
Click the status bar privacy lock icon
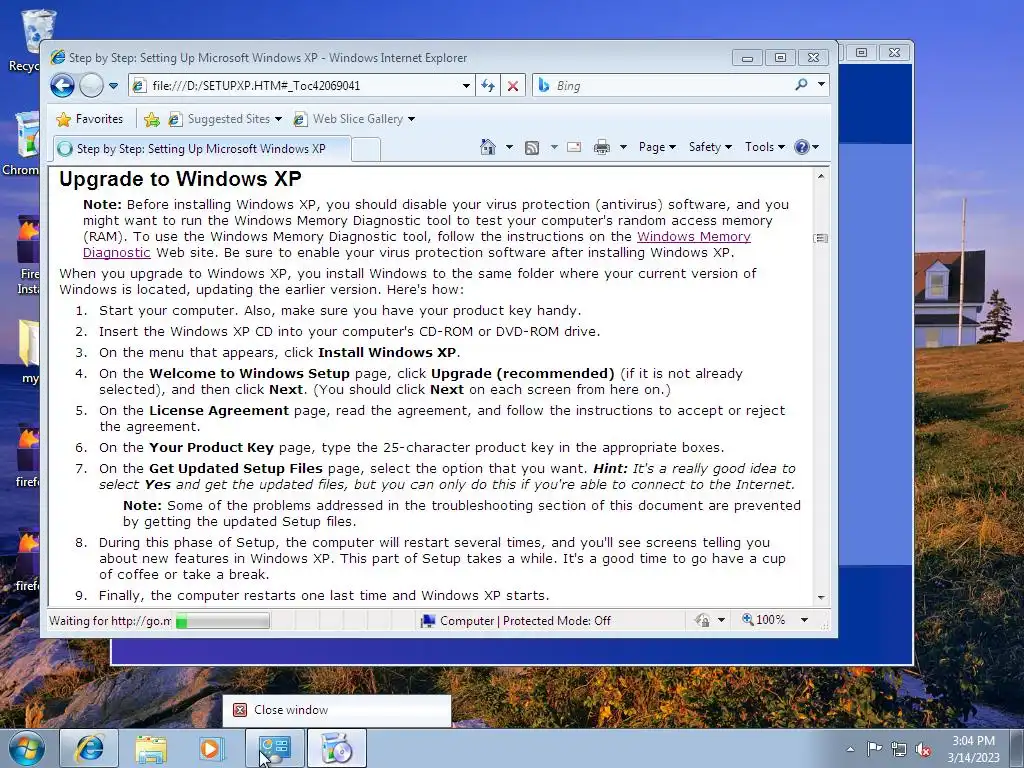pyautogui.click(x=703, y=620)
